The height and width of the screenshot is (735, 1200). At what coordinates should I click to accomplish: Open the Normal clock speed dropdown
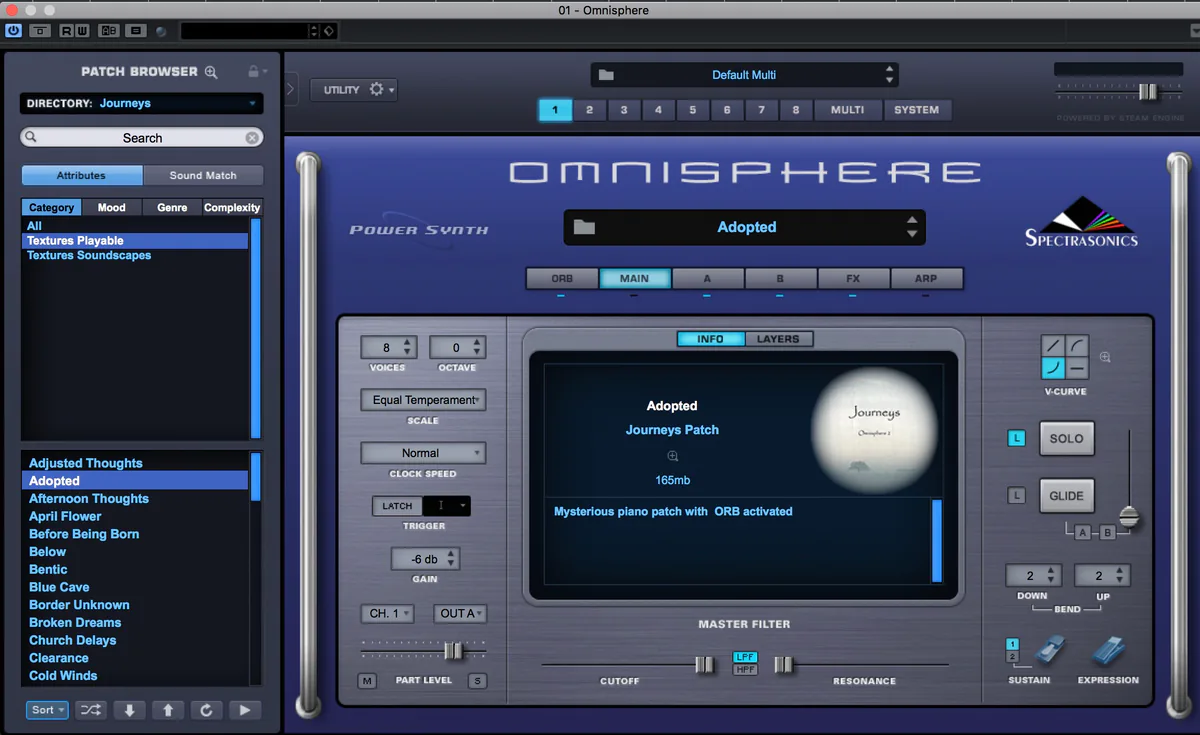click(x=423, y=453)
